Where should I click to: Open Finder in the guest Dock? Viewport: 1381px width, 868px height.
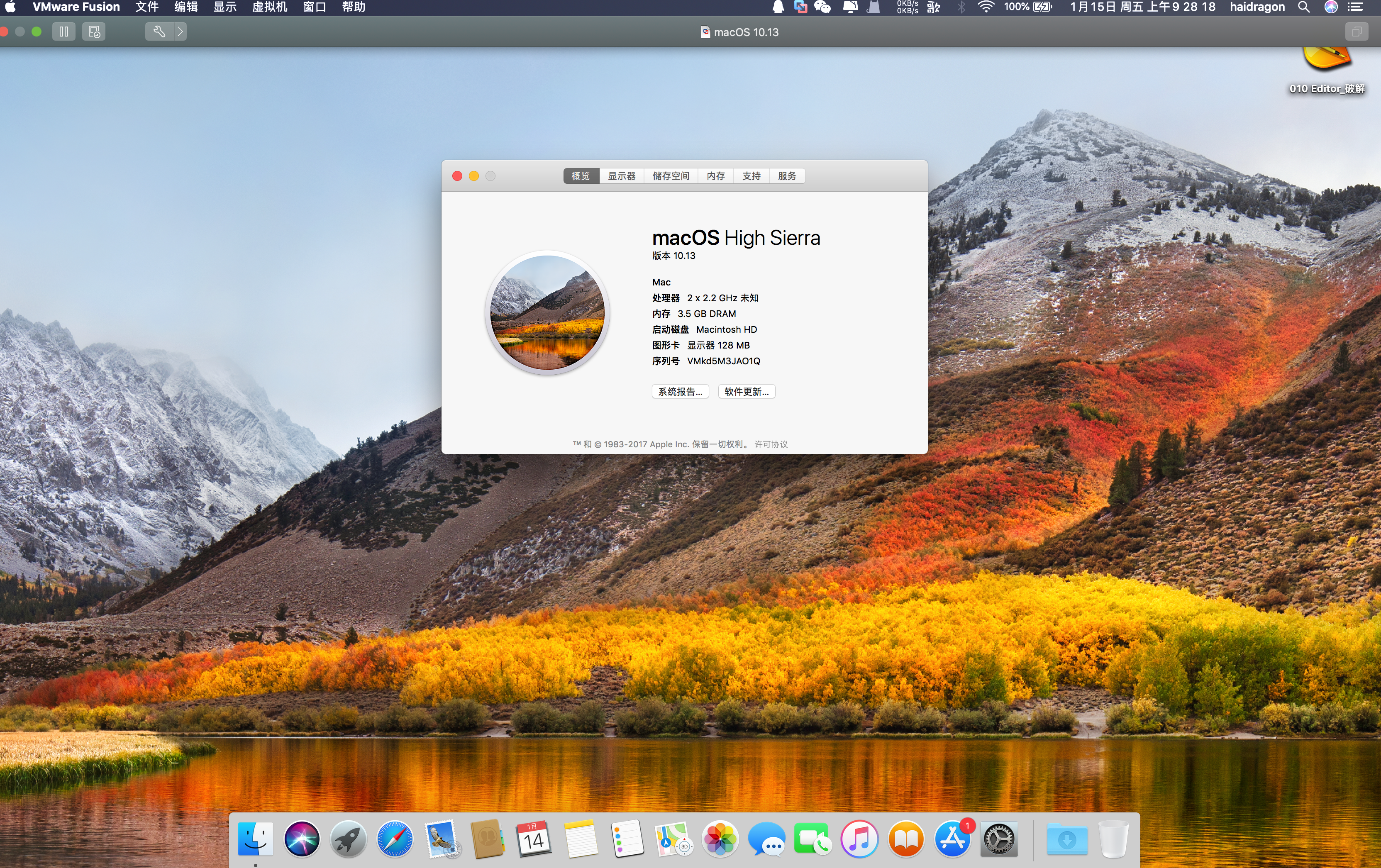[x=255, y=839]
